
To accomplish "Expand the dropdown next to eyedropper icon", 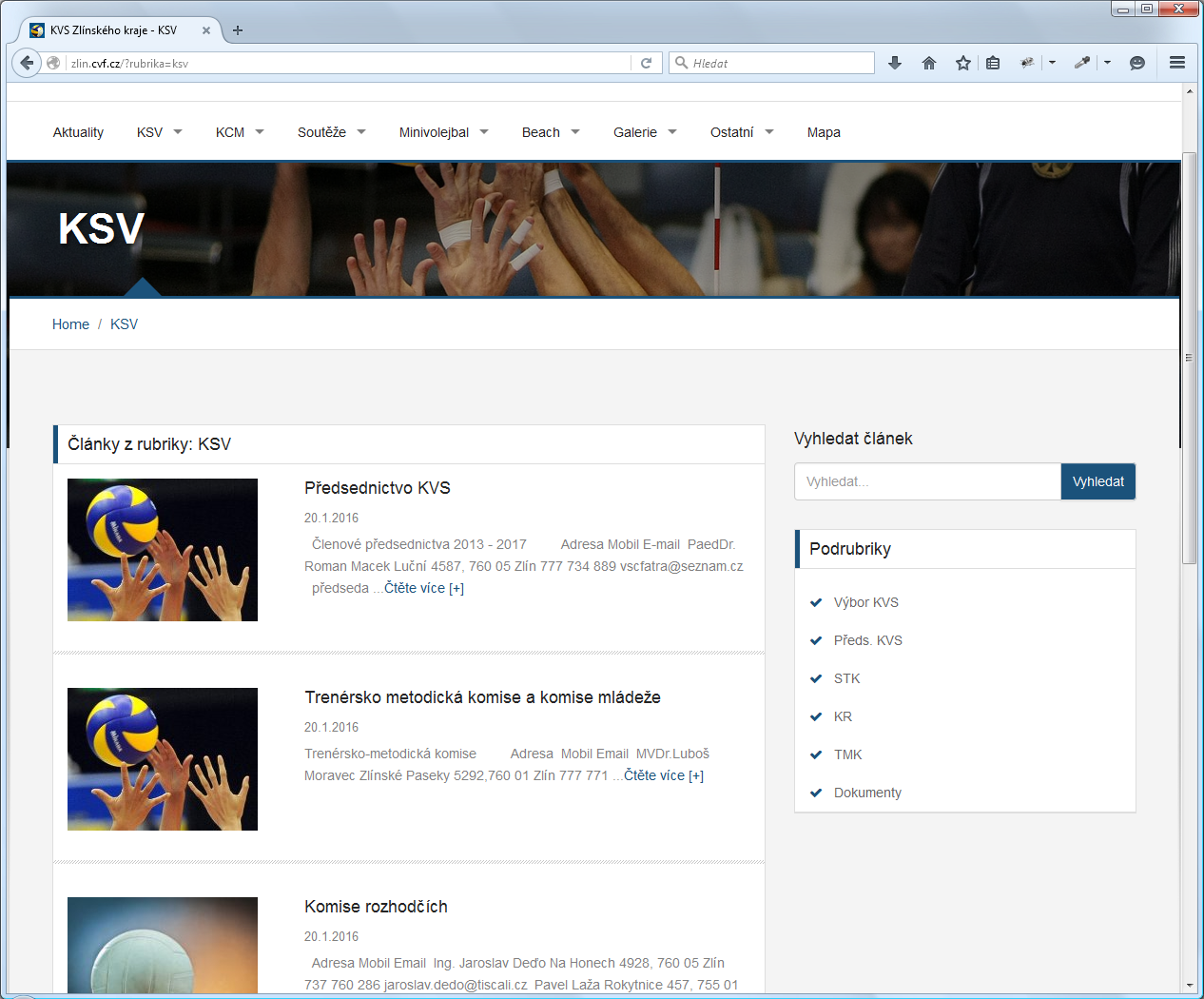I will (x=1107, y=63).
